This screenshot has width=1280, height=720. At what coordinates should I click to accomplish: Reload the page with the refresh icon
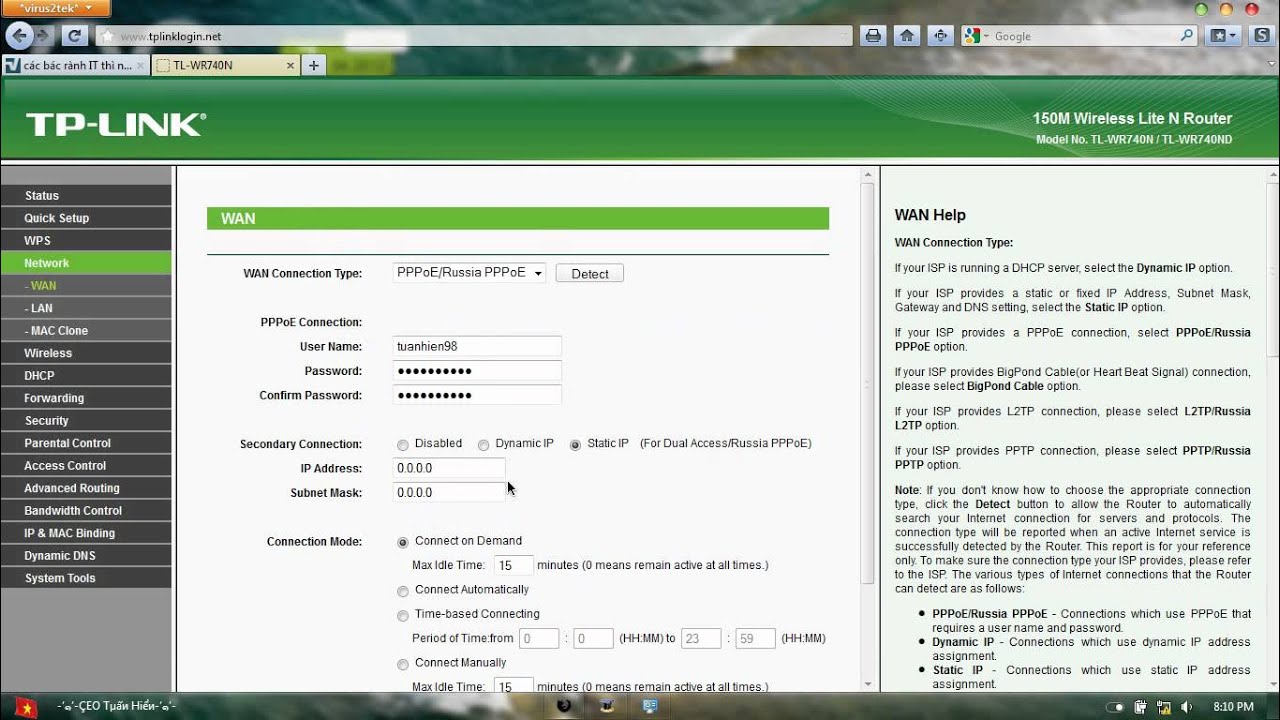(x=74, y=36)
